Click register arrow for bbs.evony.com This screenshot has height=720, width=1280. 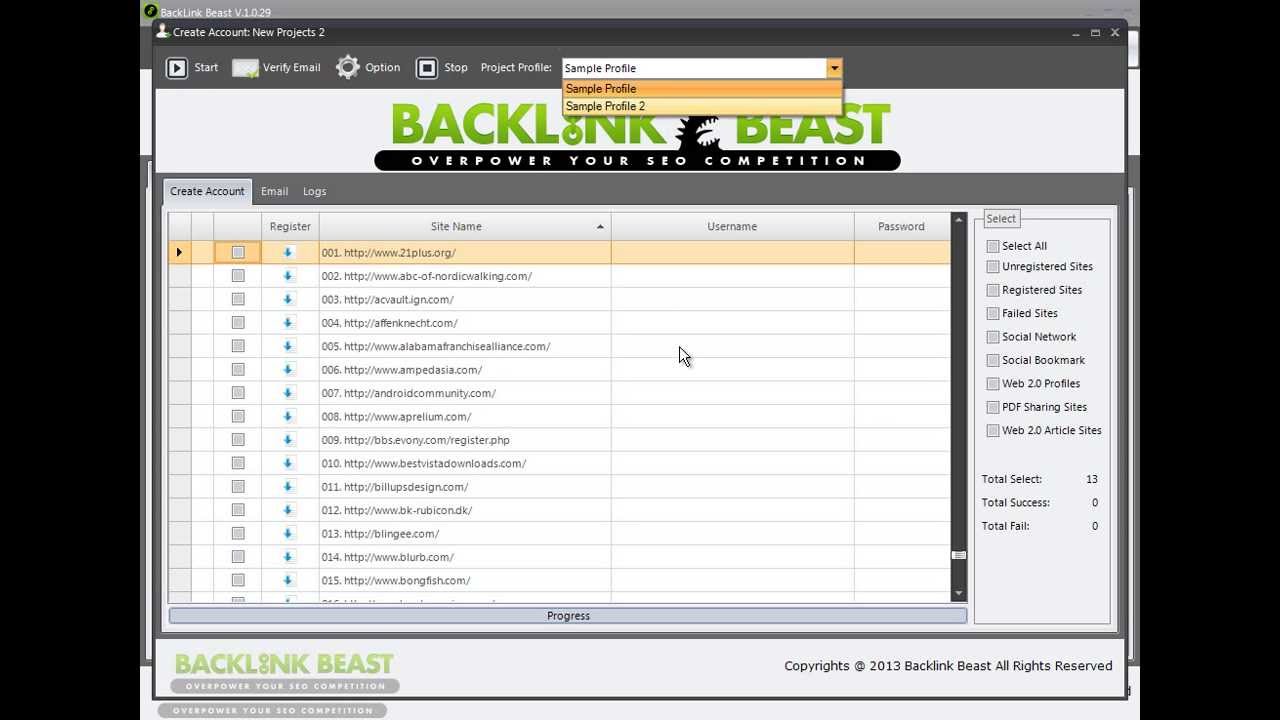288,440
